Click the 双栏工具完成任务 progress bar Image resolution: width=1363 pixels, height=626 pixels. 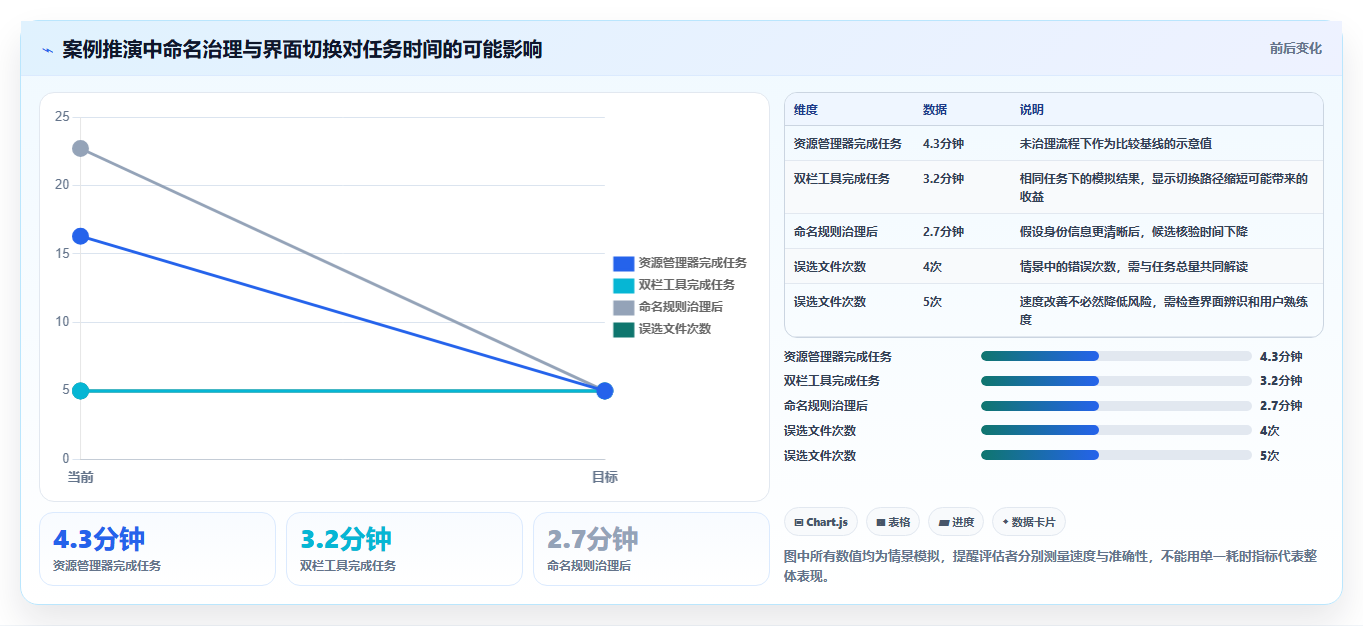(x=1116, y=381)
